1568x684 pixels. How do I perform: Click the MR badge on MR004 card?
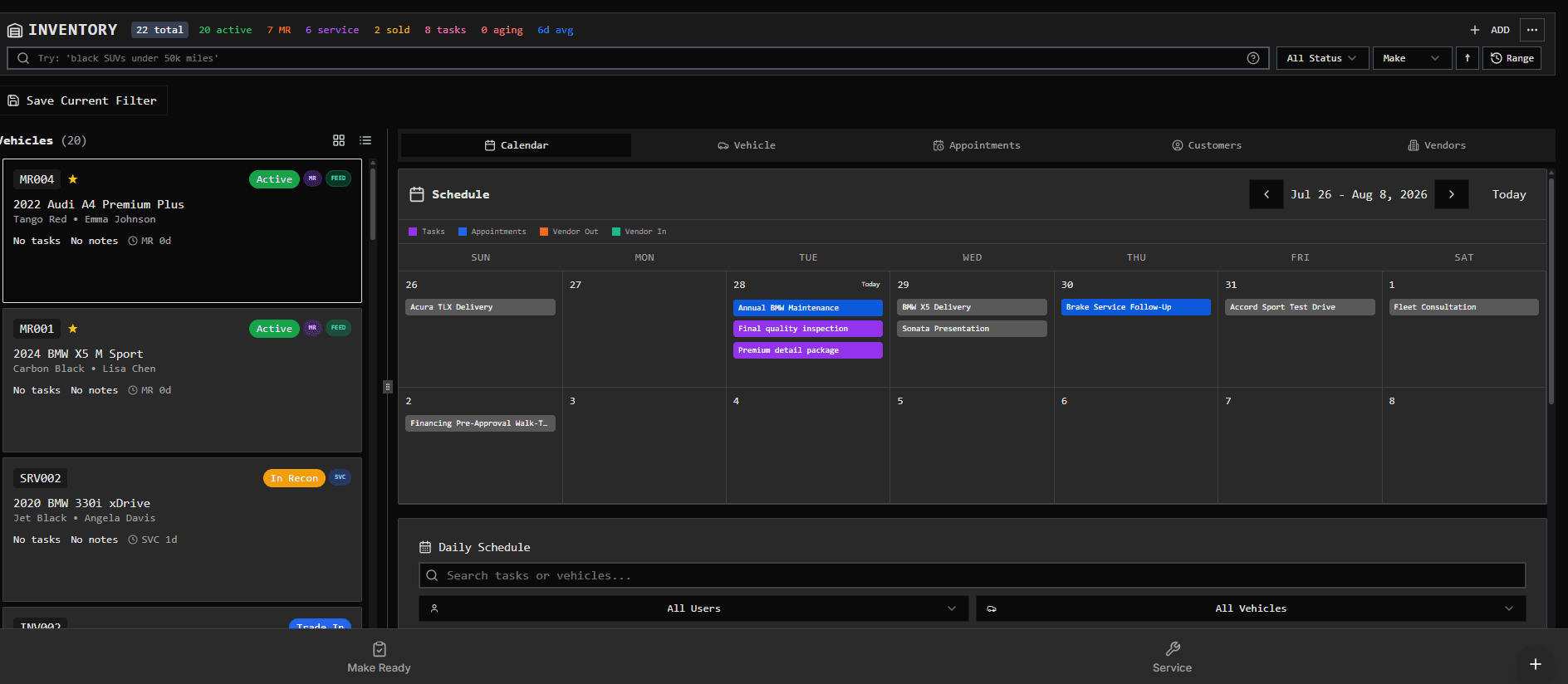312,178
